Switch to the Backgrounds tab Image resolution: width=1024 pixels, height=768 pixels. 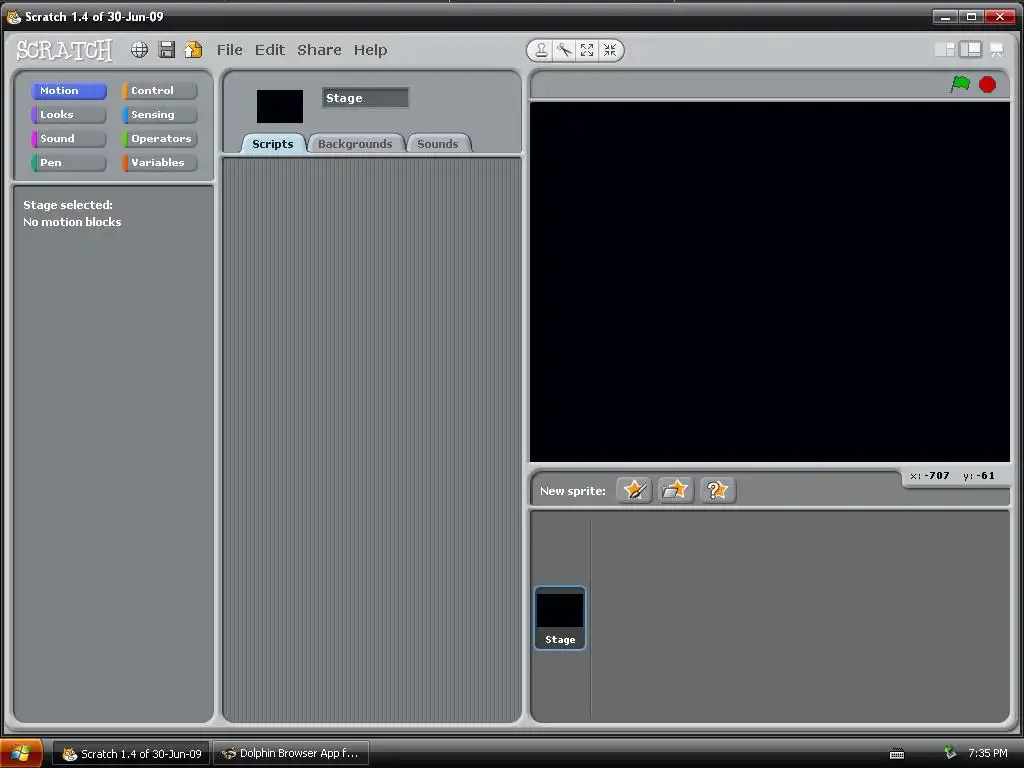tap(355, 144)
